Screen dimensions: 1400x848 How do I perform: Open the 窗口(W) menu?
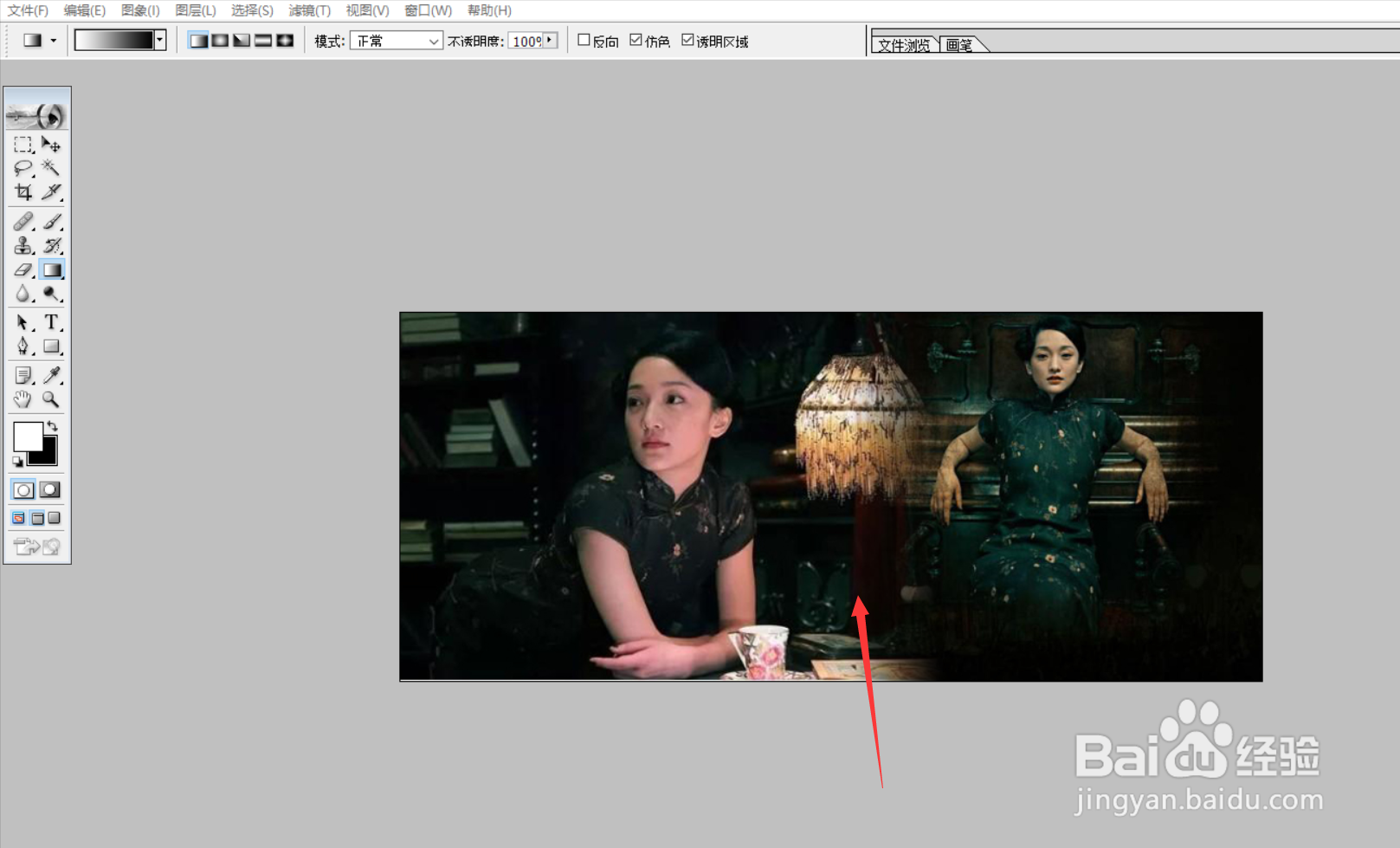tap(429, 10)
